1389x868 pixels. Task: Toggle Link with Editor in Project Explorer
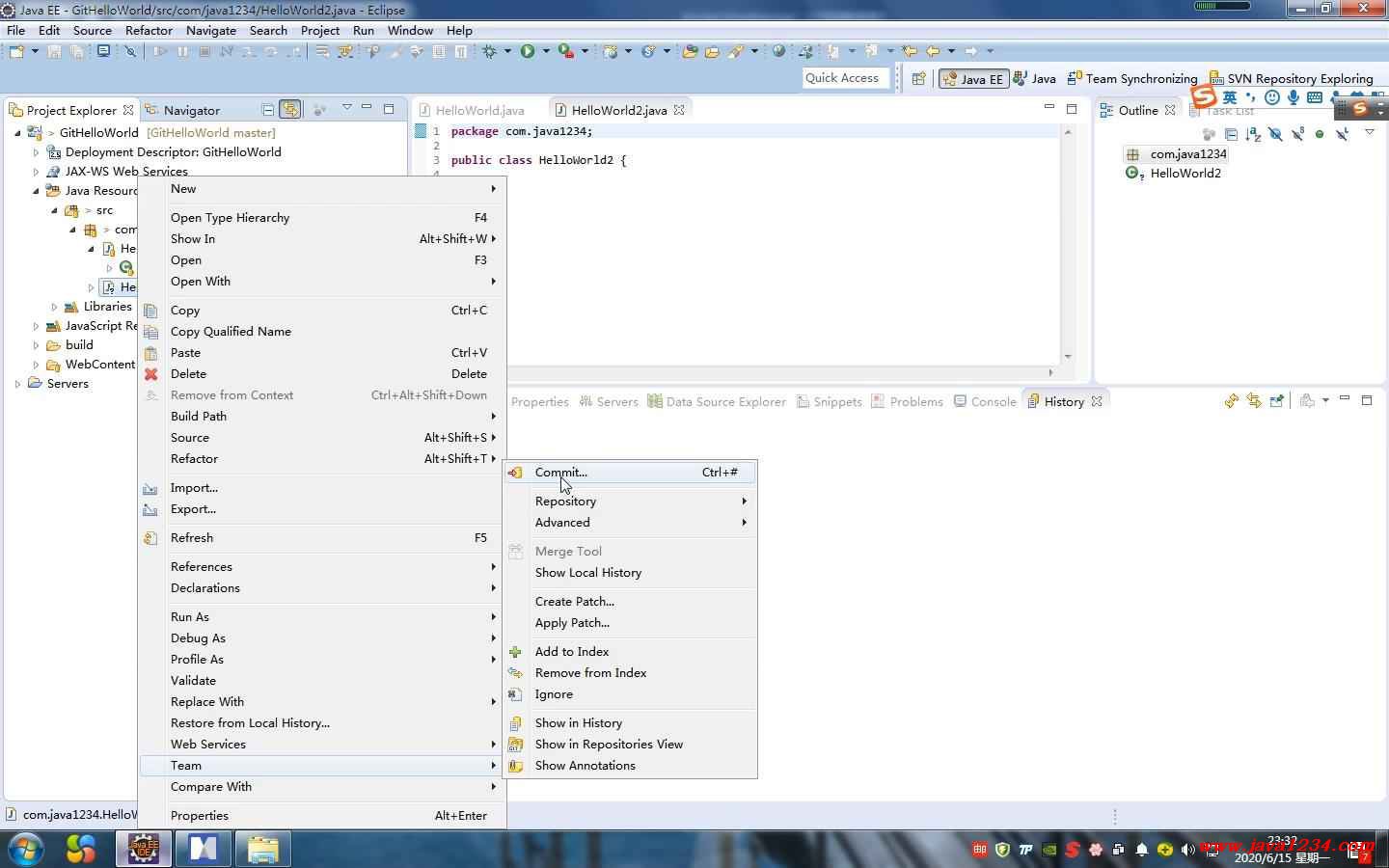click(289, 110)
